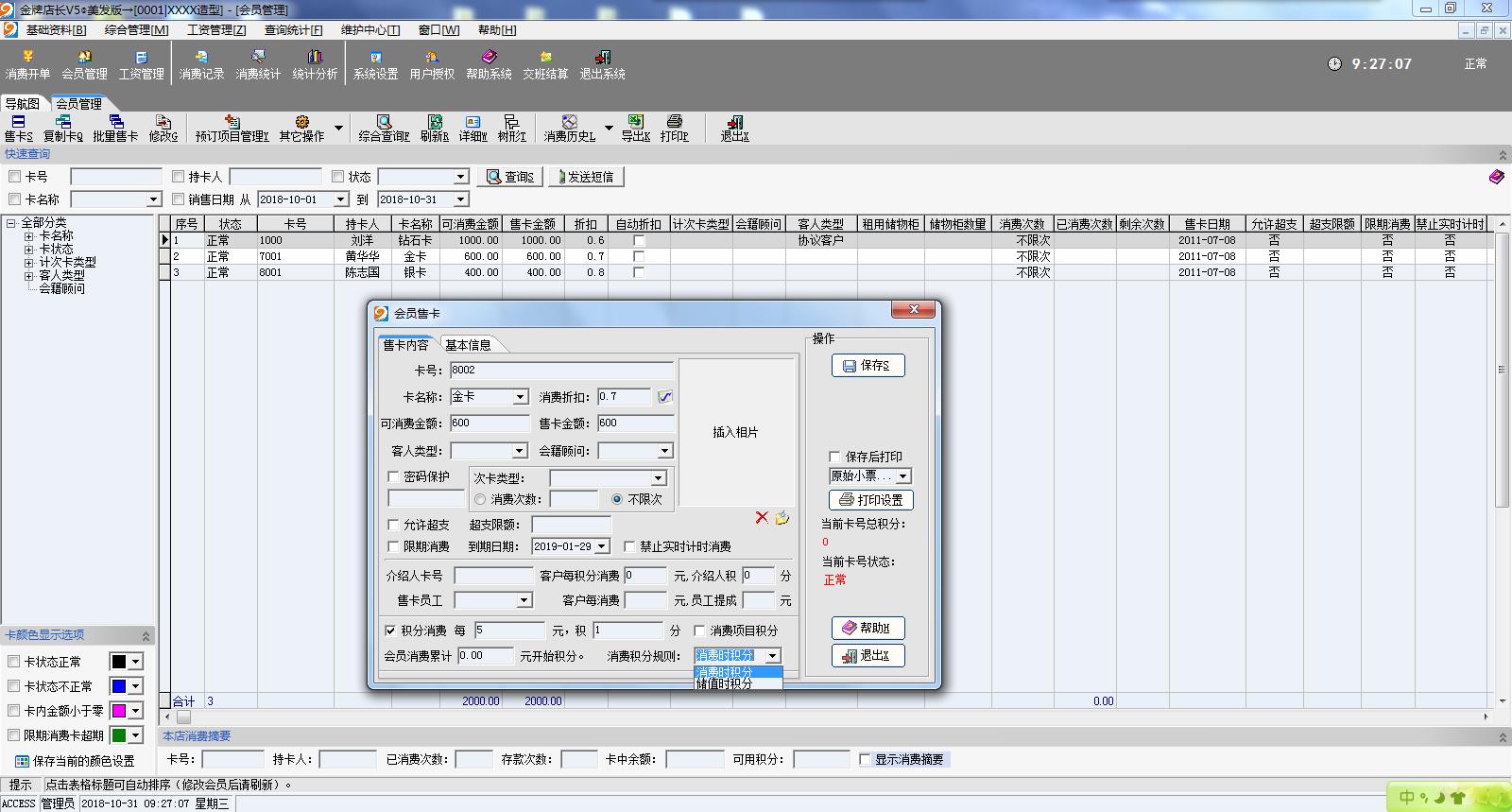The image size is (1512, 812).
Task: Open the 用户授权 toolbar icon
Action: (x=432, y=65)
